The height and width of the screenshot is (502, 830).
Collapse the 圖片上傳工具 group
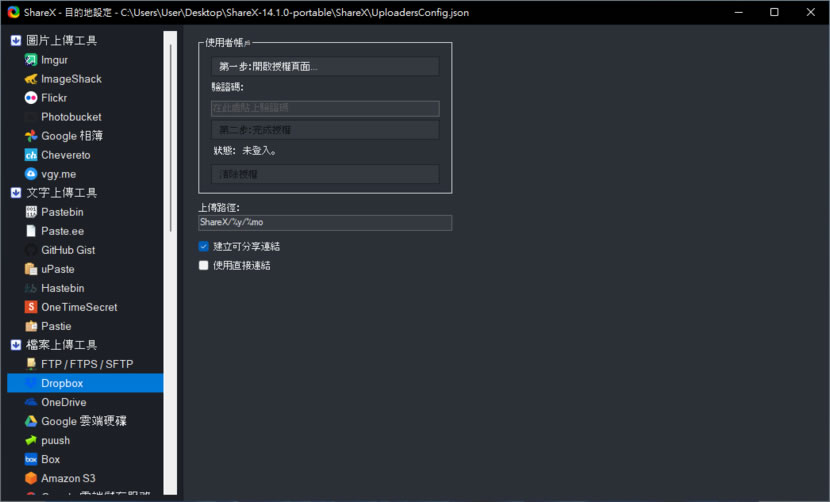point(16,41)
